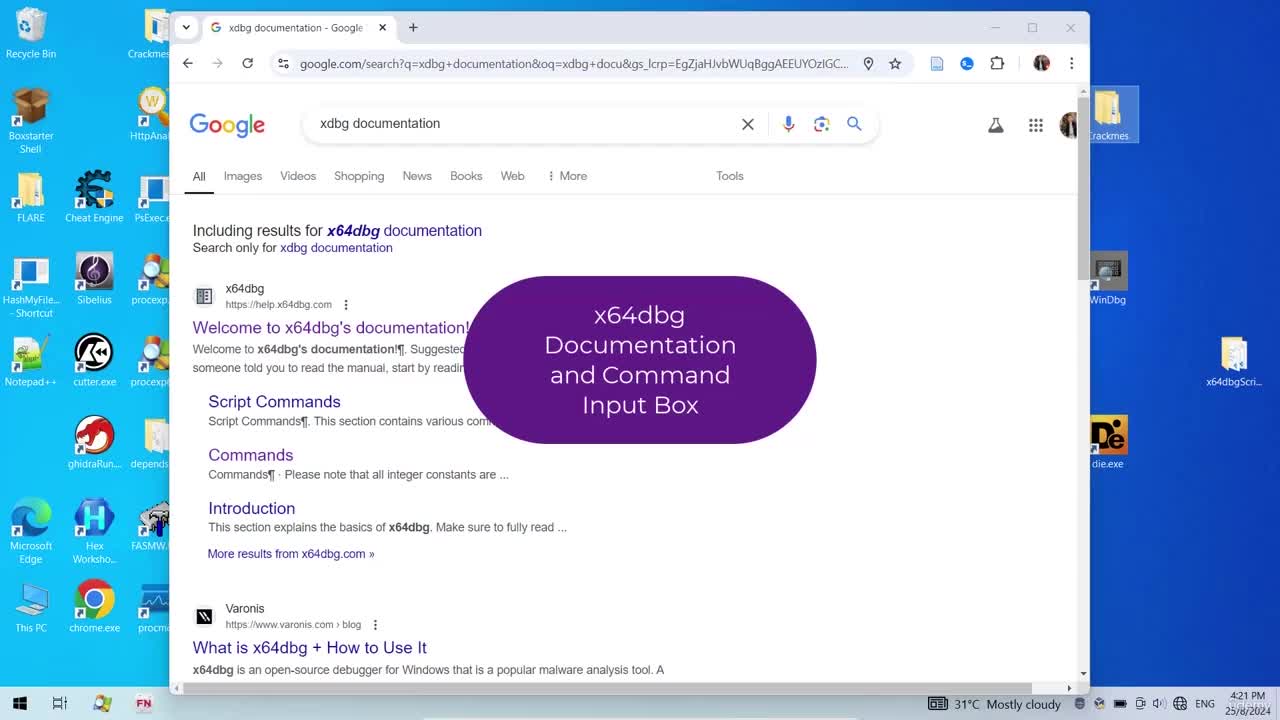Open Varonis result options three dots
Viewport: 1280px width, 720px height.
coord(375,625)
